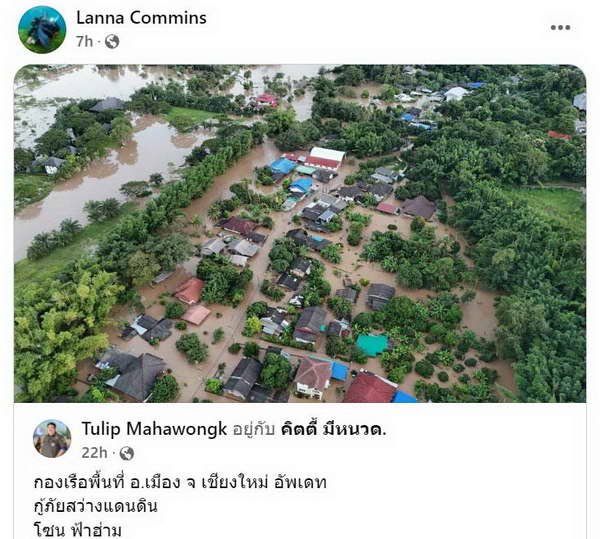Visit the Lanna Commins profile name link
The width and height of the screenshot is (600, 539).
141,18
